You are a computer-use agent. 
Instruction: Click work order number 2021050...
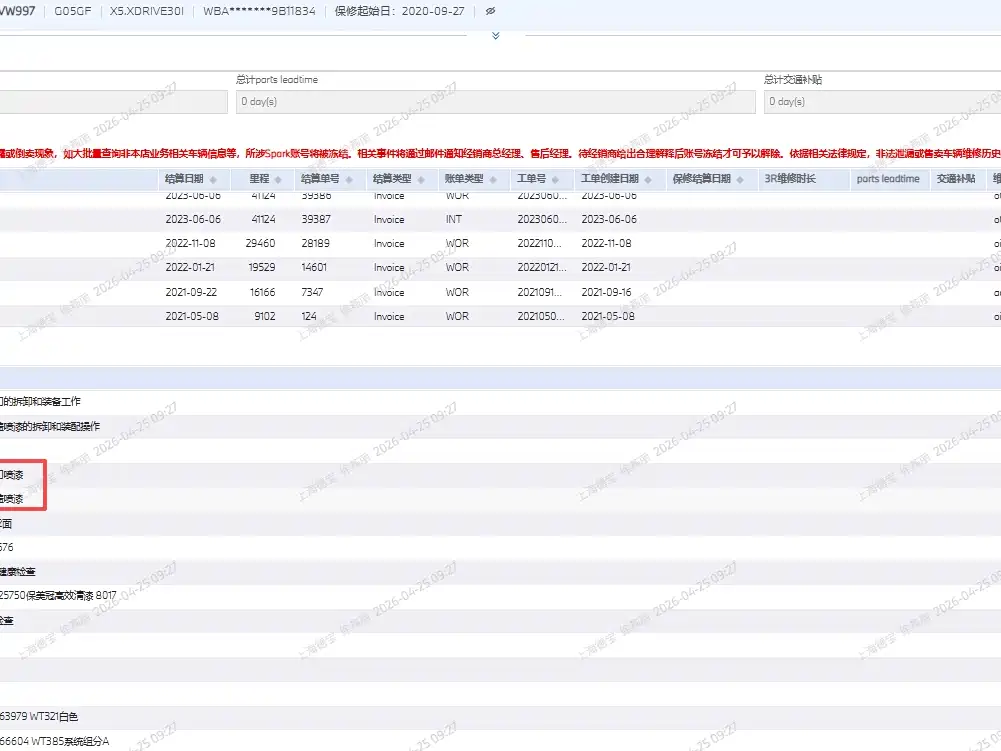point(541,316)
